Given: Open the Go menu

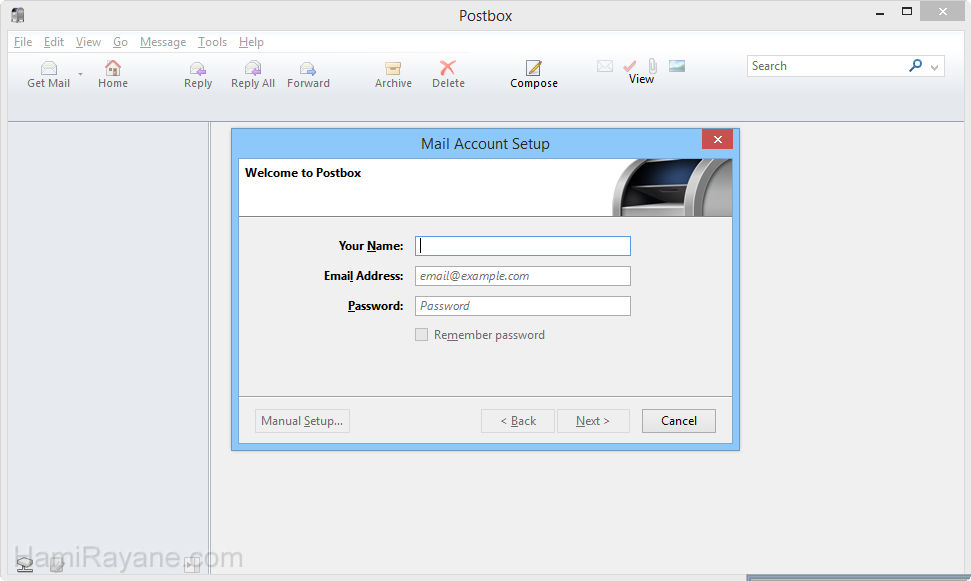Looking at the screenshot, I should 120,42.
